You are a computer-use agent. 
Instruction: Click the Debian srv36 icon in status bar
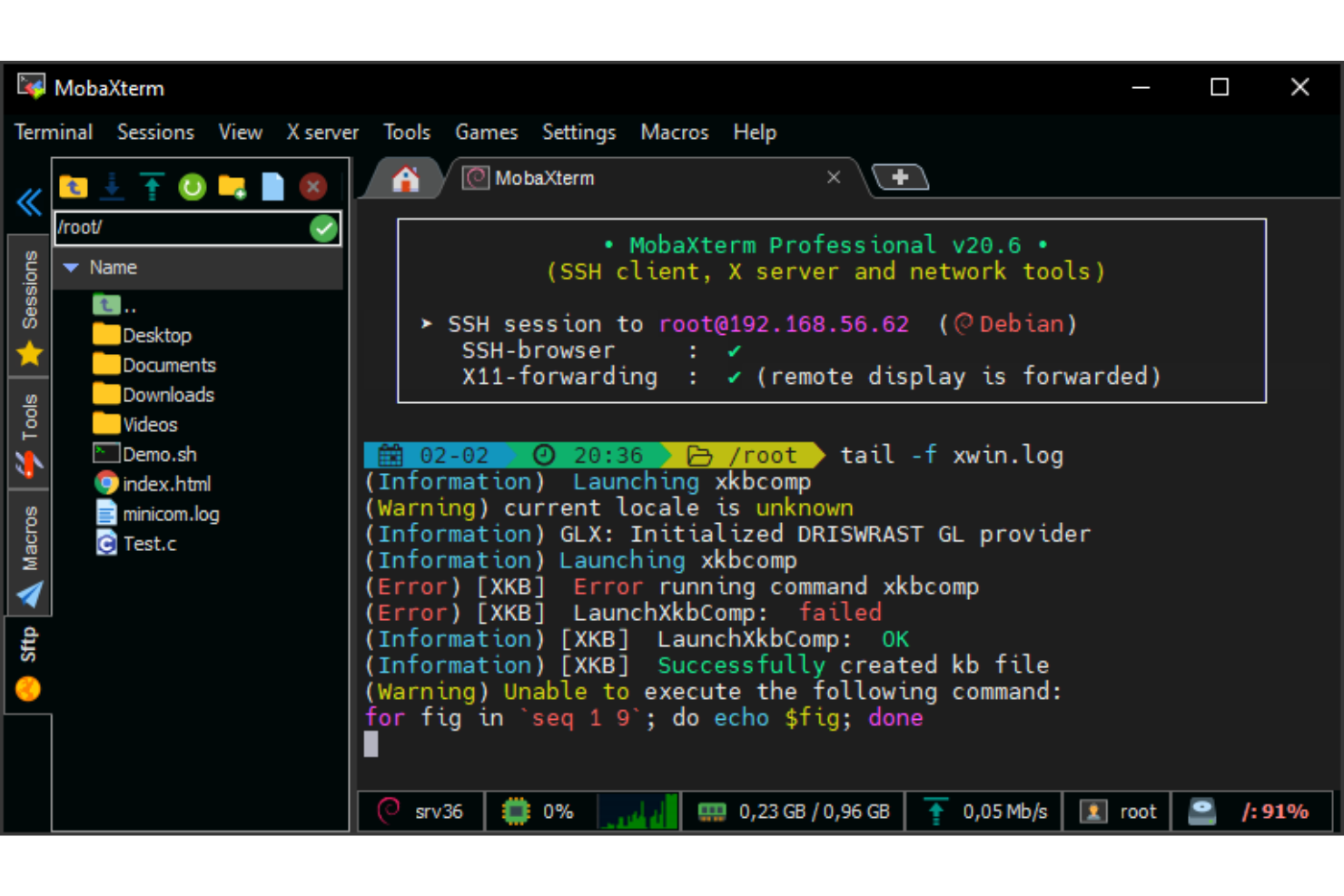420,811
